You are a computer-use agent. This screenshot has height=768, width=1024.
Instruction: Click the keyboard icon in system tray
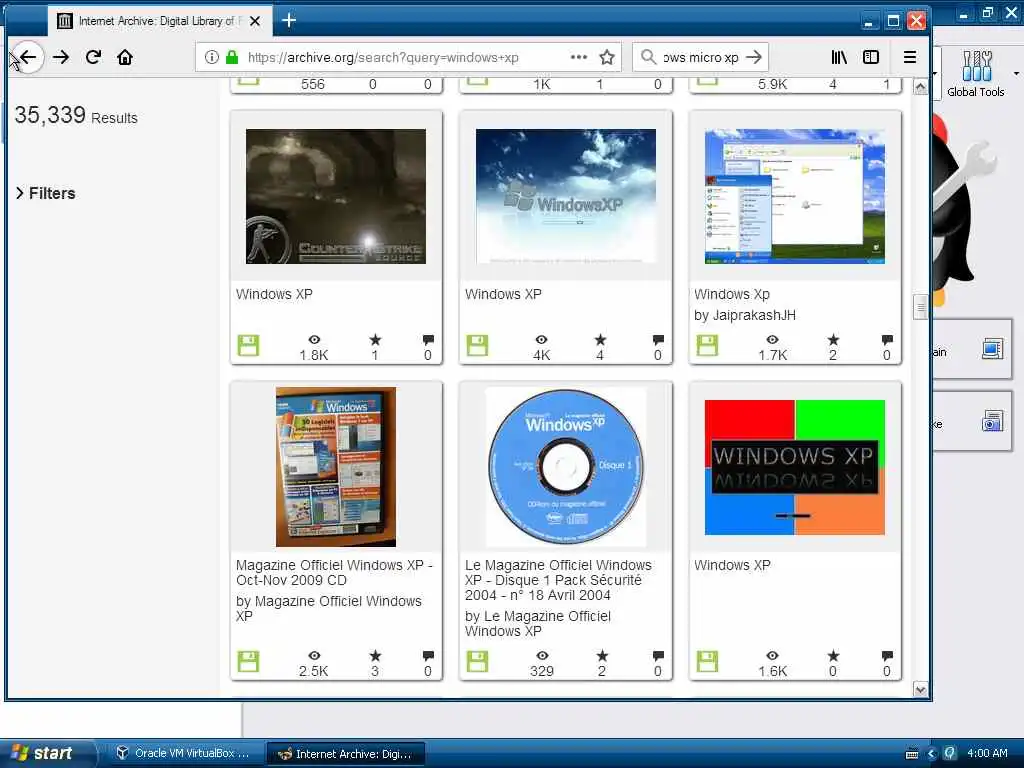[912, 754]
